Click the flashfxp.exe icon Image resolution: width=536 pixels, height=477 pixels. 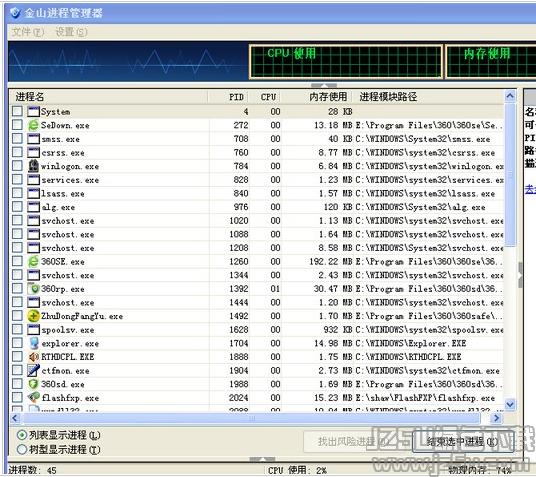coord(33,398)
